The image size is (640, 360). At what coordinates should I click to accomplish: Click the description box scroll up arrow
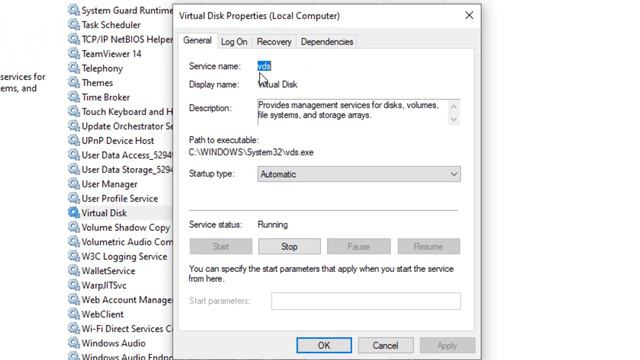[x=453, y=106]
